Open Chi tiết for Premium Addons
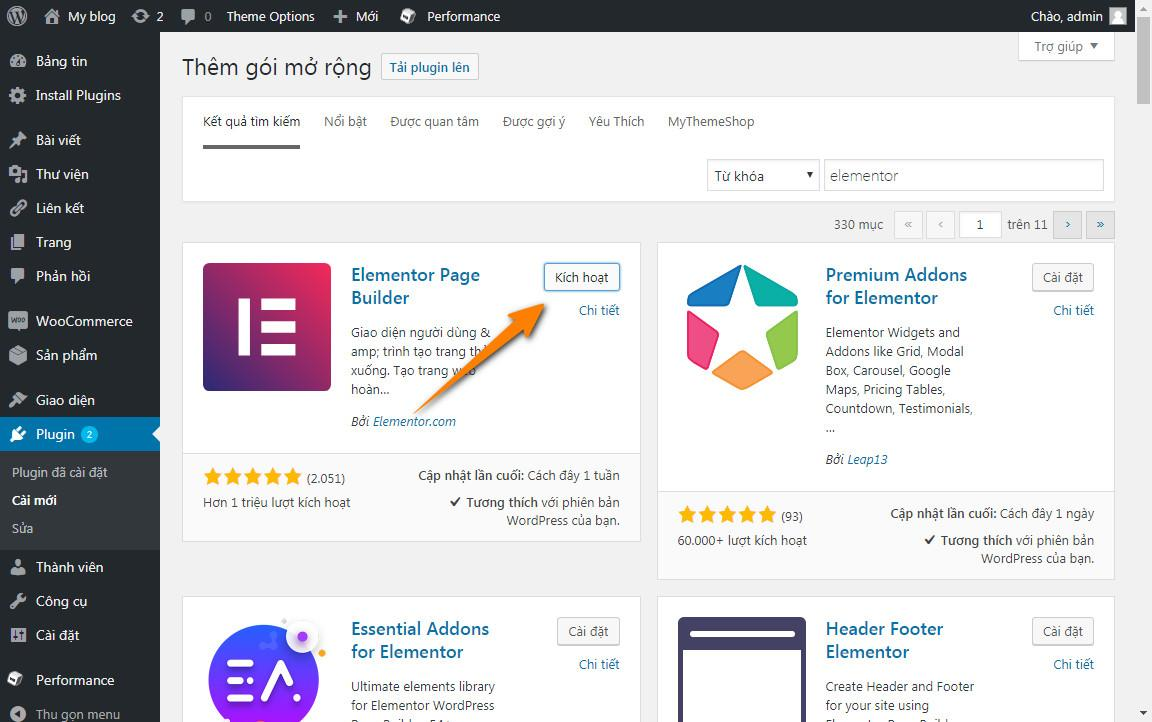 [x=1073, y=310]
